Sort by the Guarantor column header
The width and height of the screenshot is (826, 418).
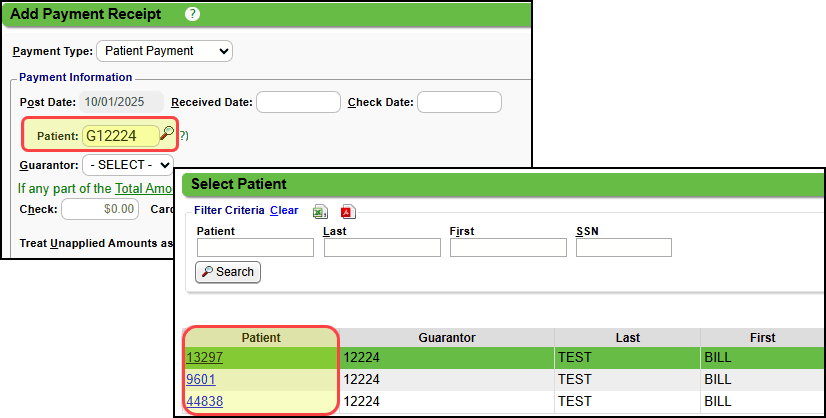coord(447,338)
